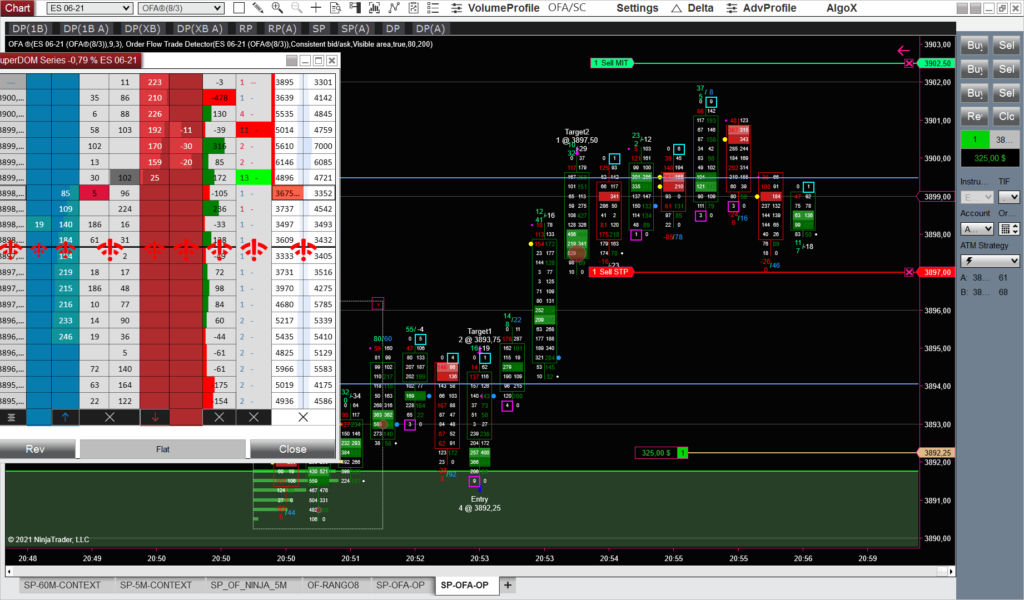Toggle the SP(A) button

355,29
